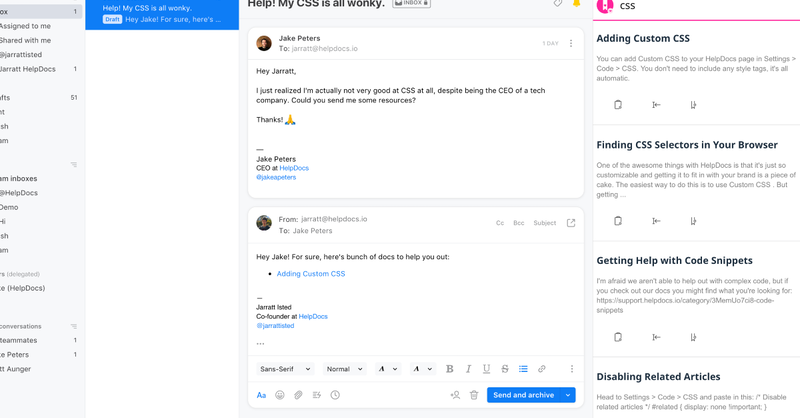Click the emoji picker icon
Image resolution: width=800 pixels, height=418 pixels.
280,395
